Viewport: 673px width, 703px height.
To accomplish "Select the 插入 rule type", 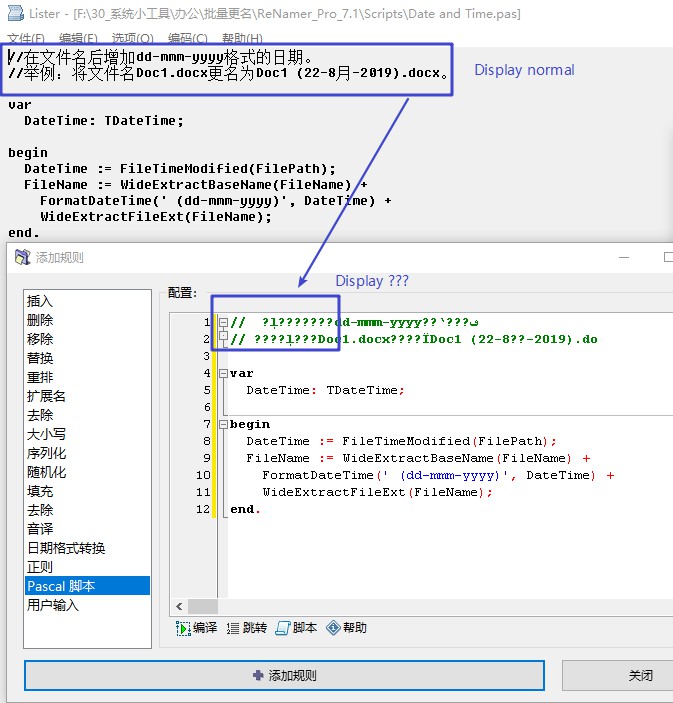I will point(40,301).
